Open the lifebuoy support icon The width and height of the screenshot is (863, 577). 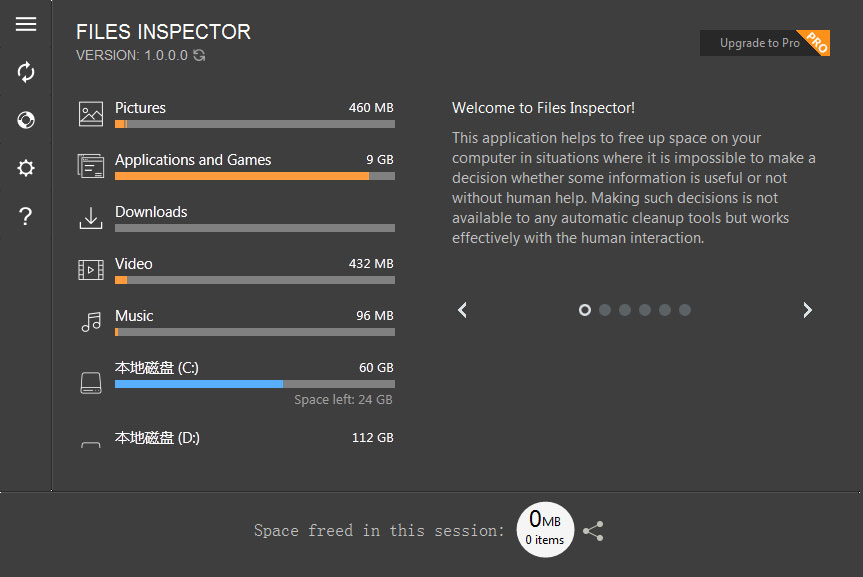[26, 119]
